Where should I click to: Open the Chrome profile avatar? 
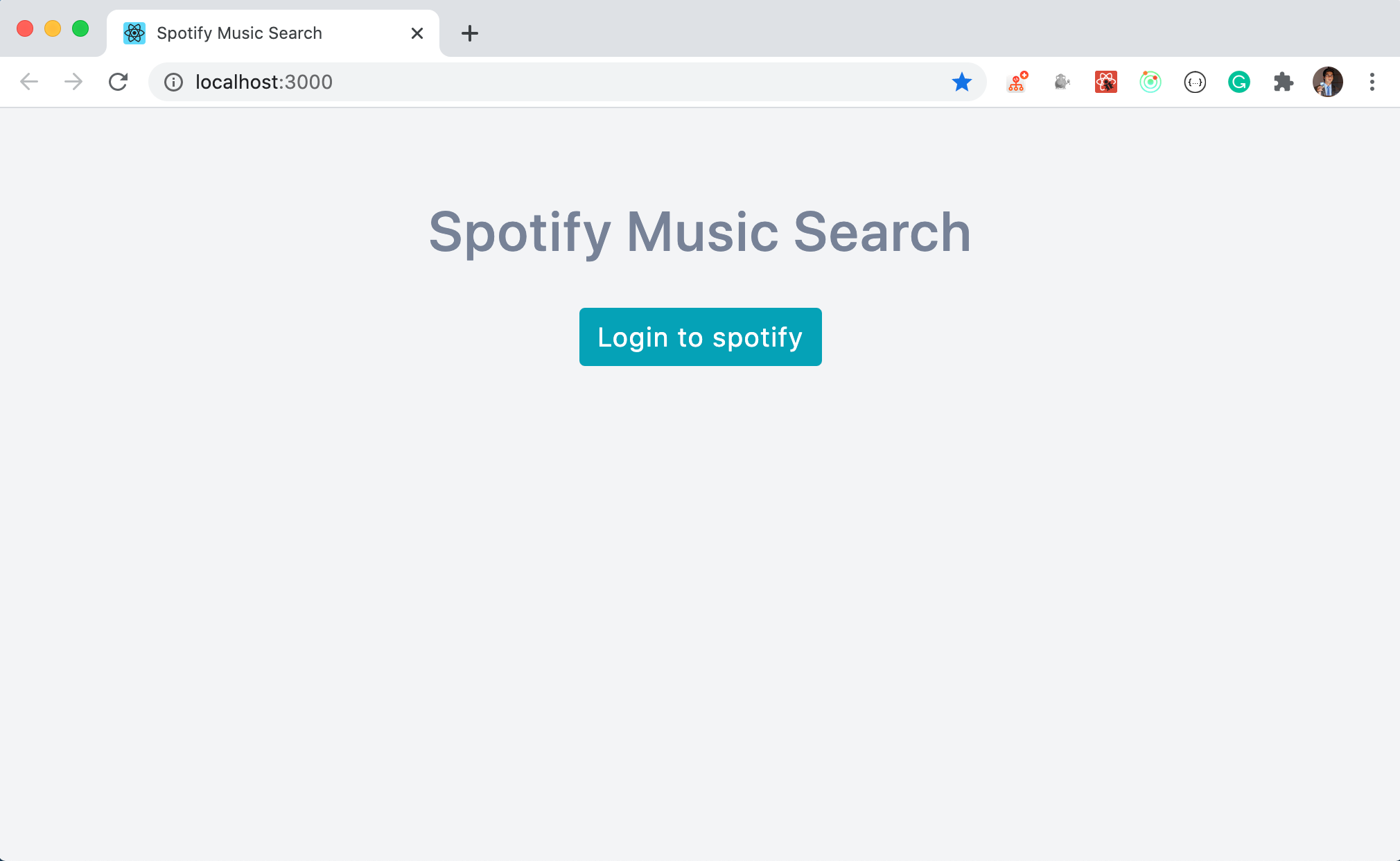tap(1328, 82)
